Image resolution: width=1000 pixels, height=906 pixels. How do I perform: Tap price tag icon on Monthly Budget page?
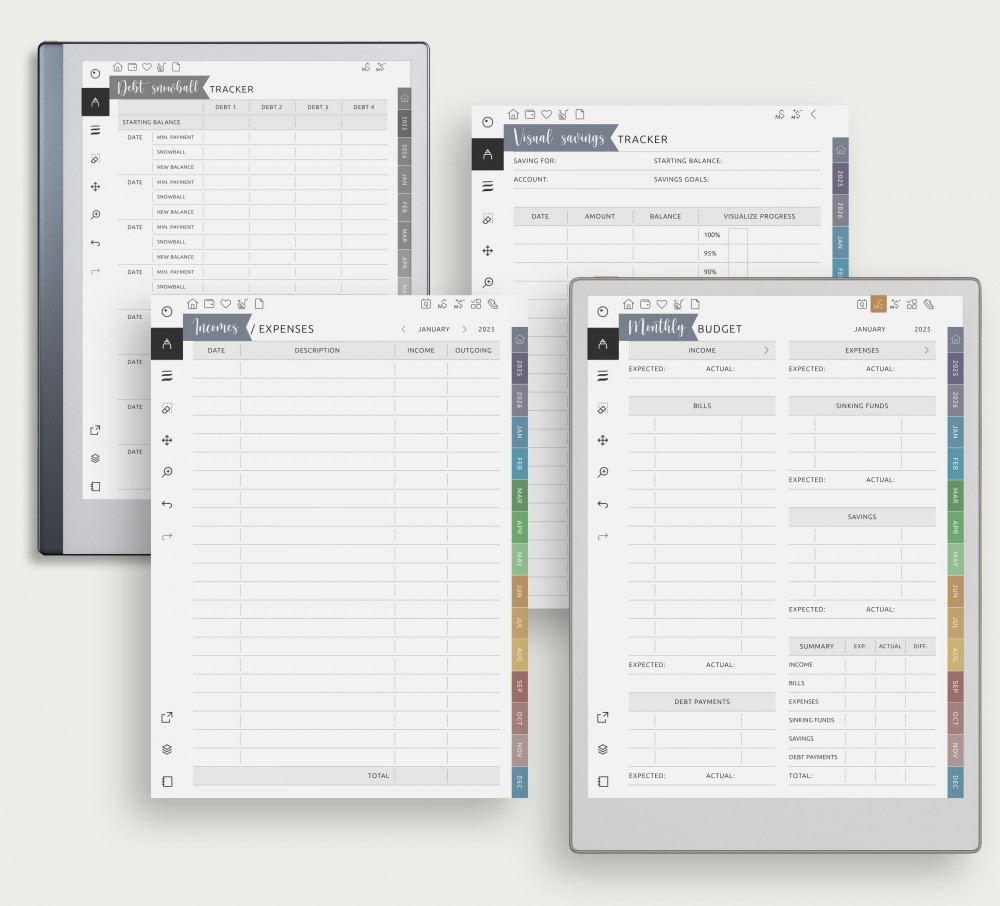pyautogui.click(x=929, y=304)
